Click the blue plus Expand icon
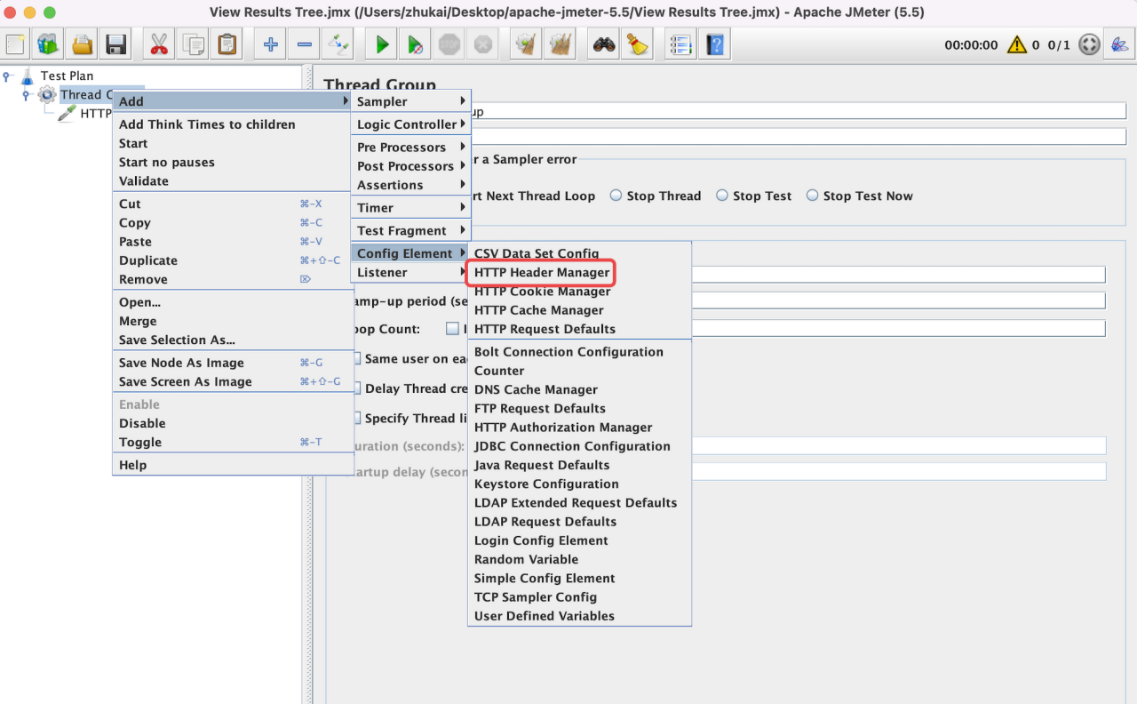 [x=270, y=45]
